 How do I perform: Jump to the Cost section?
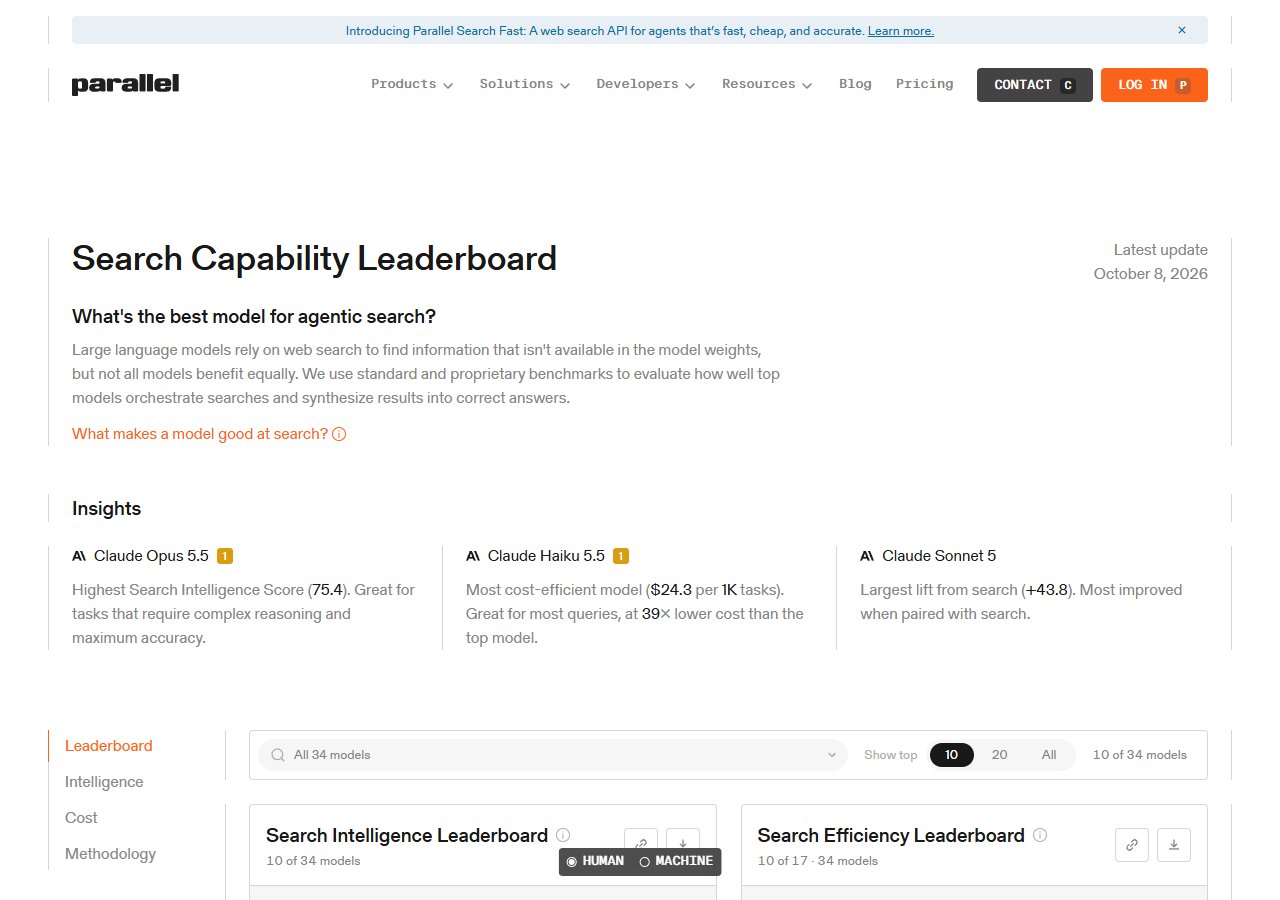coord(81,818)
